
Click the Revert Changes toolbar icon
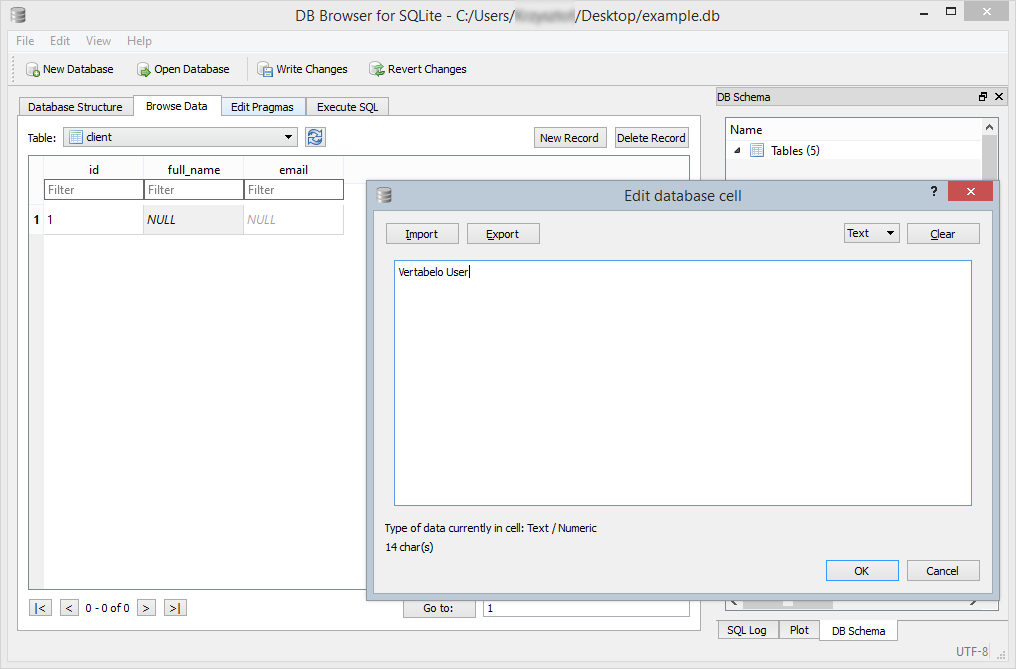377,69
